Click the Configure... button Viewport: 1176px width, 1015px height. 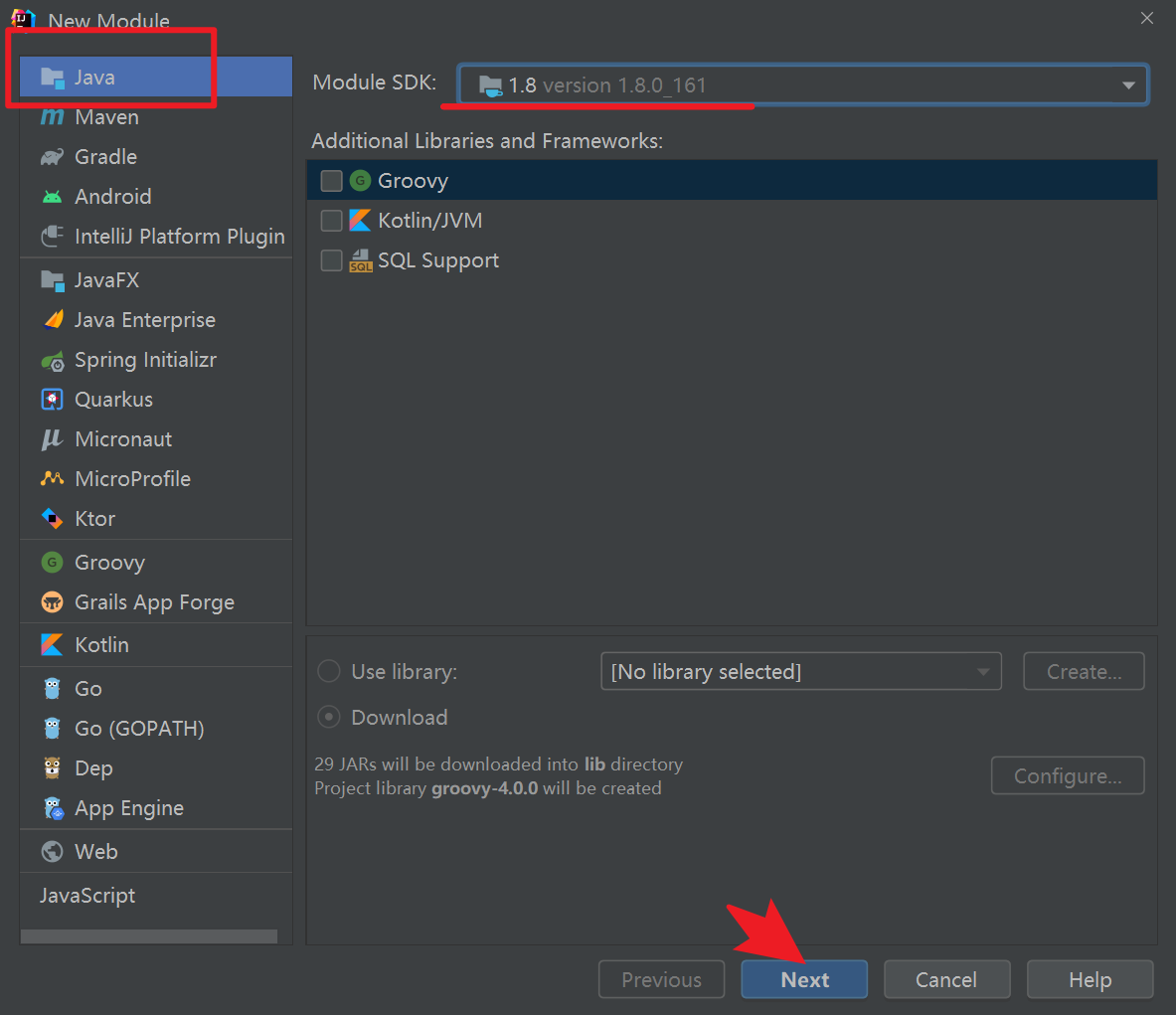tap(1068, 775)
